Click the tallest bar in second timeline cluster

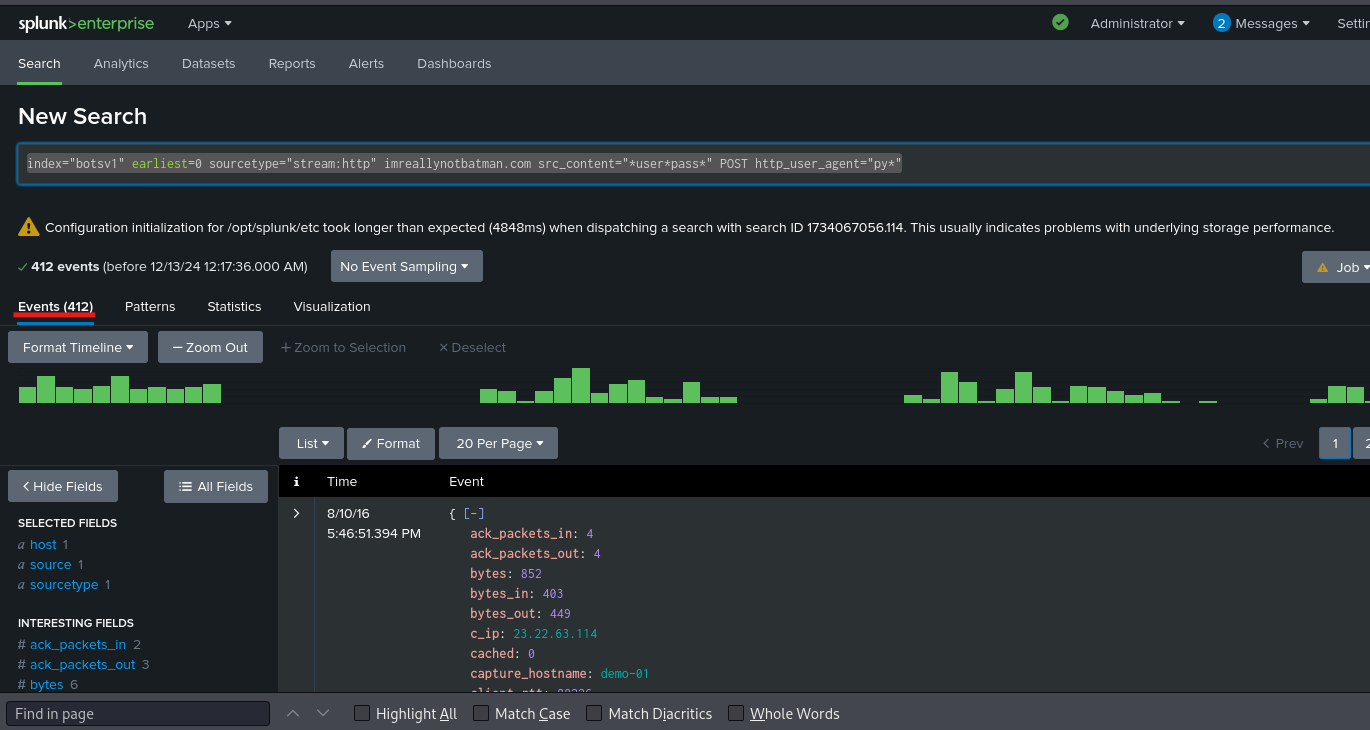click(581, 386)
